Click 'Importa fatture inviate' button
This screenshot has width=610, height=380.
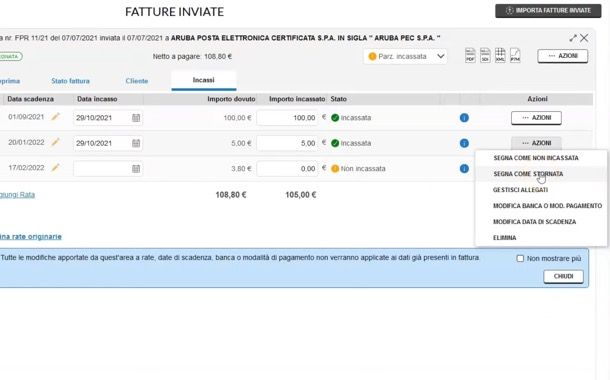tap(548, 11)
